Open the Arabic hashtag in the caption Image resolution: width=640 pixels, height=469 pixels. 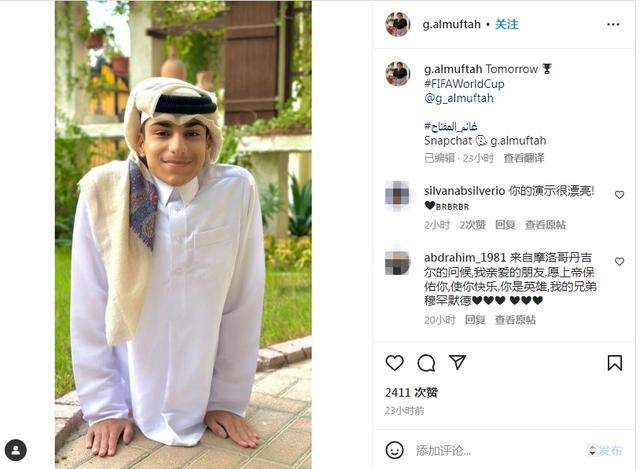point(451,126)
